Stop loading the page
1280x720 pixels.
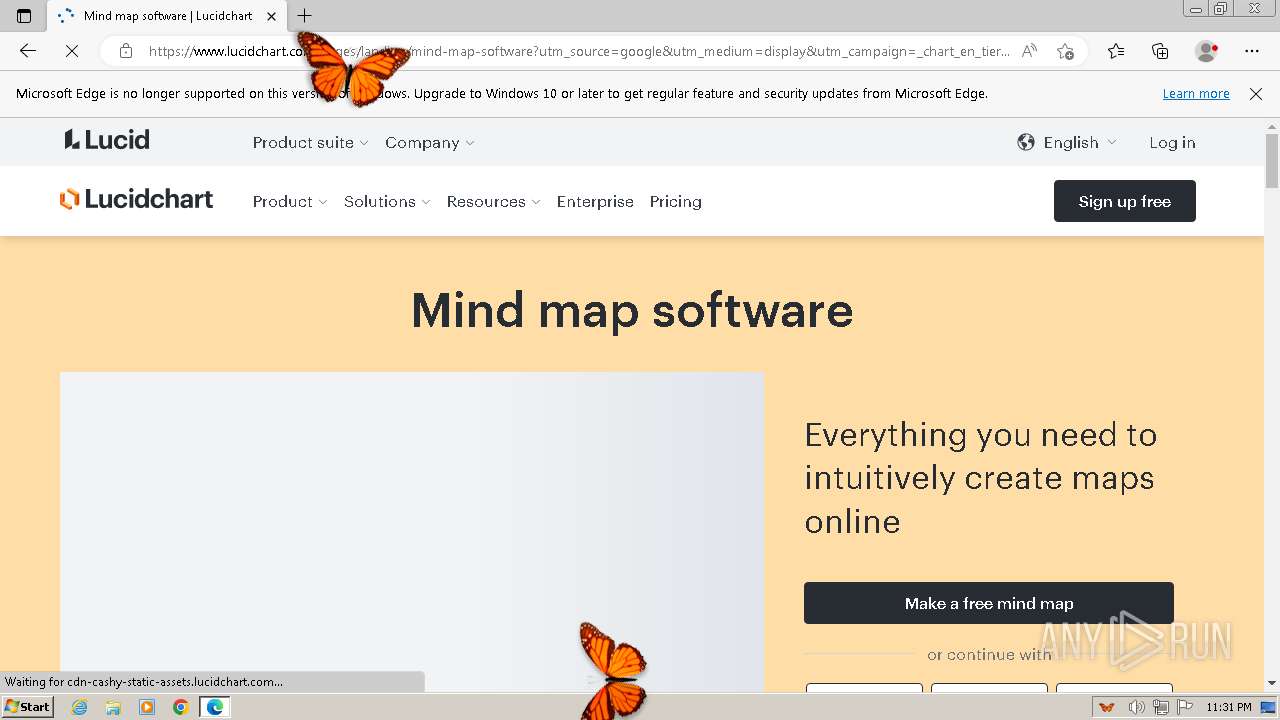pyautogui.click(x=71, y=51)
